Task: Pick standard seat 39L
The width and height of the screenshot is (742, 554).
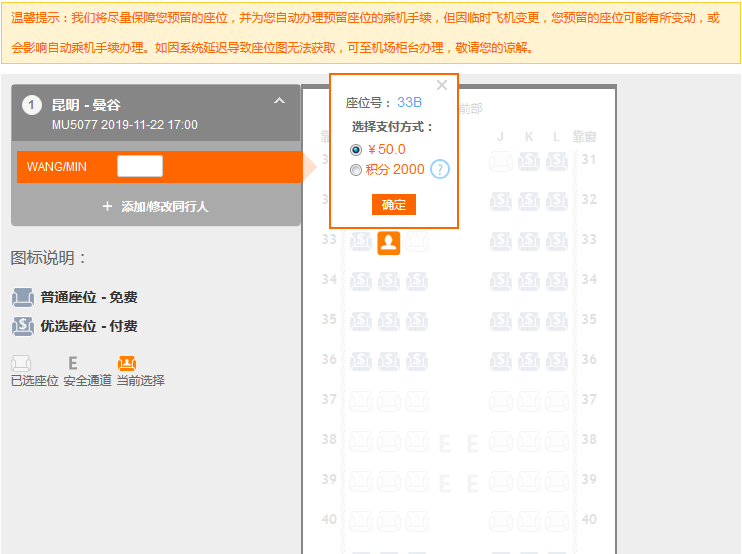Action: click(x=557, y=481)
